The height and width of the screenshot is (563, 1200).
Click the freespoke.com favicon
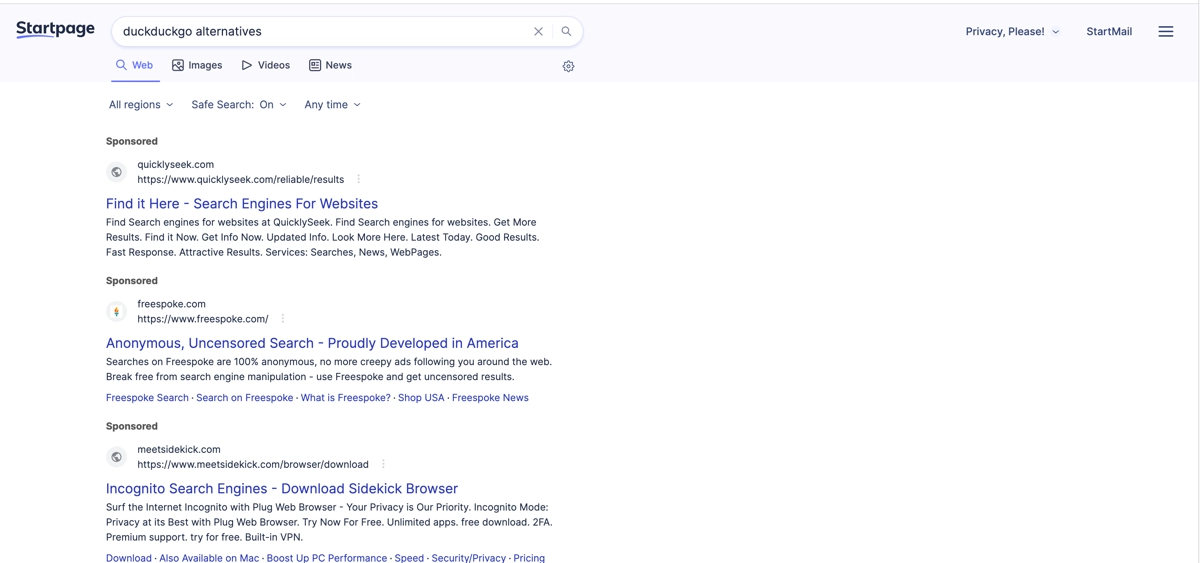(x=116, y=312)
